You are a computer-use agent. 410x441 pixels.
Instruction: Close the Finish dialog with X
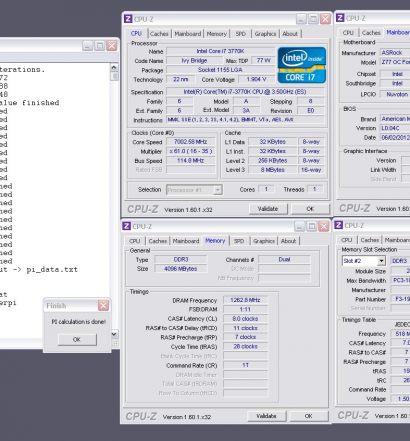coord(103,305)
